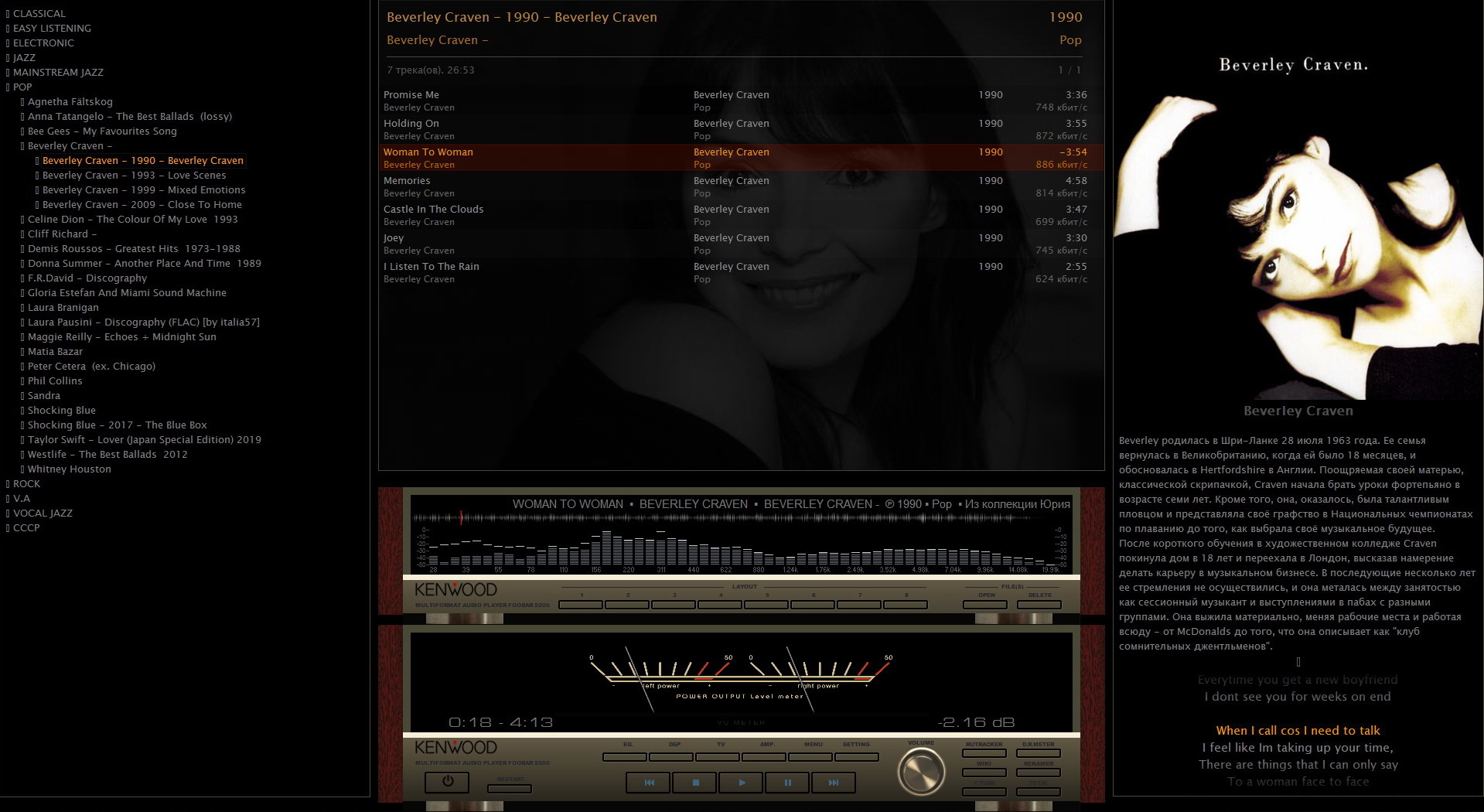Click the highlighted lyric line 'When I call cos I need to talk'
The height and width of the screenshot is (812, 1484).
pyautogui.click(x=1298, y=731)
